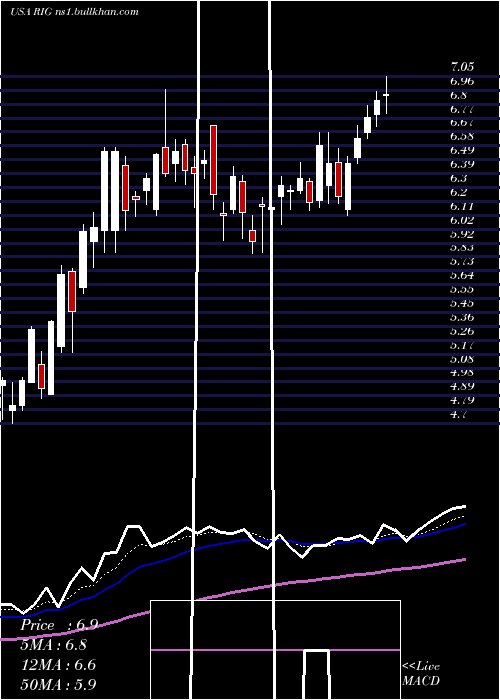Click the 'USA RIG ns1.bullkhan.com' header text
500x700 pixels.
click(74, 12)
